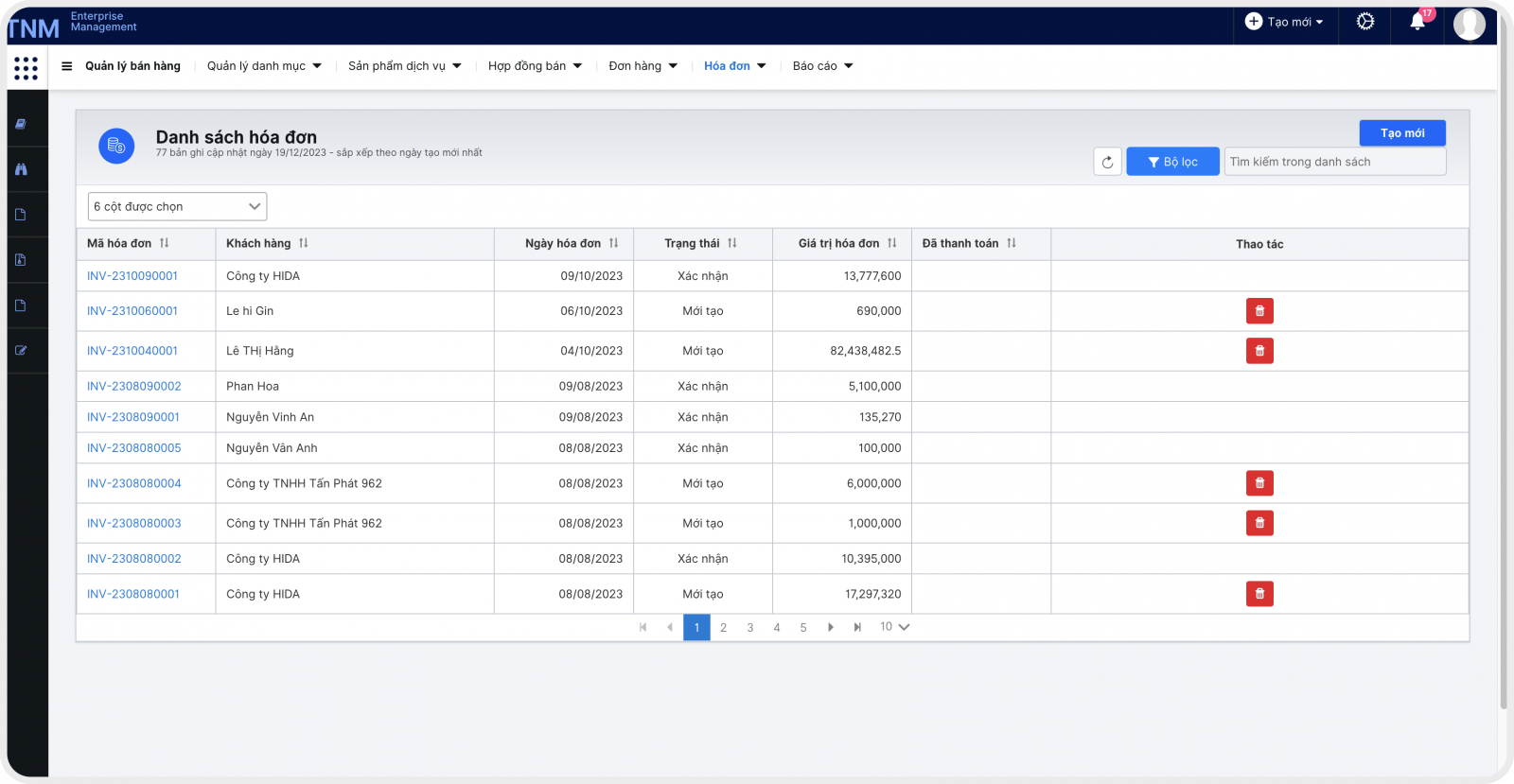
Task: Go to page 3
Action: tap(750, 627)
